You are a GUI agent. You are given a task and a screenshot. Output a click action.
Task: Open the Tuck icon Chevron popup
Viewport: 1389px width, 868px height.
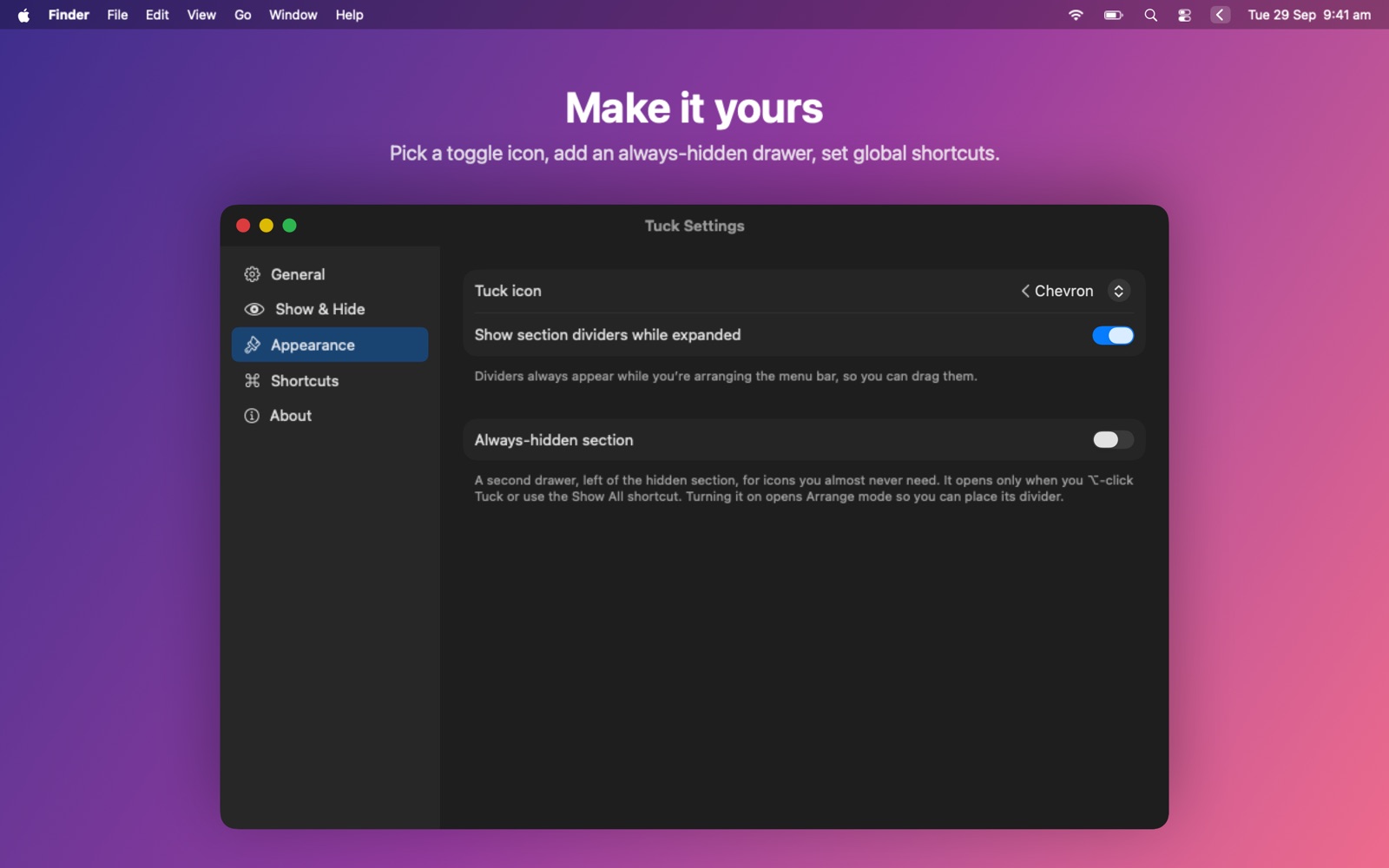click(x=1075, y=291)
